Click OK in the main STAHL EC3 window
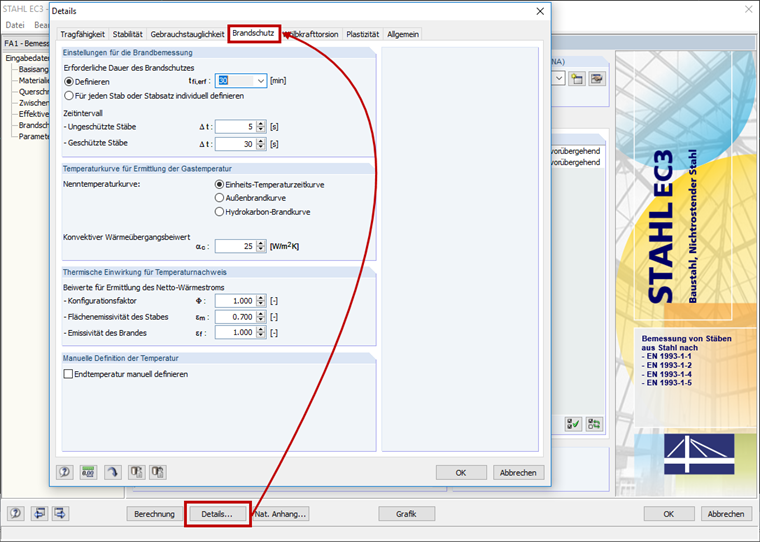Screen dimensions: 760x542 click(x=668, y=514)
